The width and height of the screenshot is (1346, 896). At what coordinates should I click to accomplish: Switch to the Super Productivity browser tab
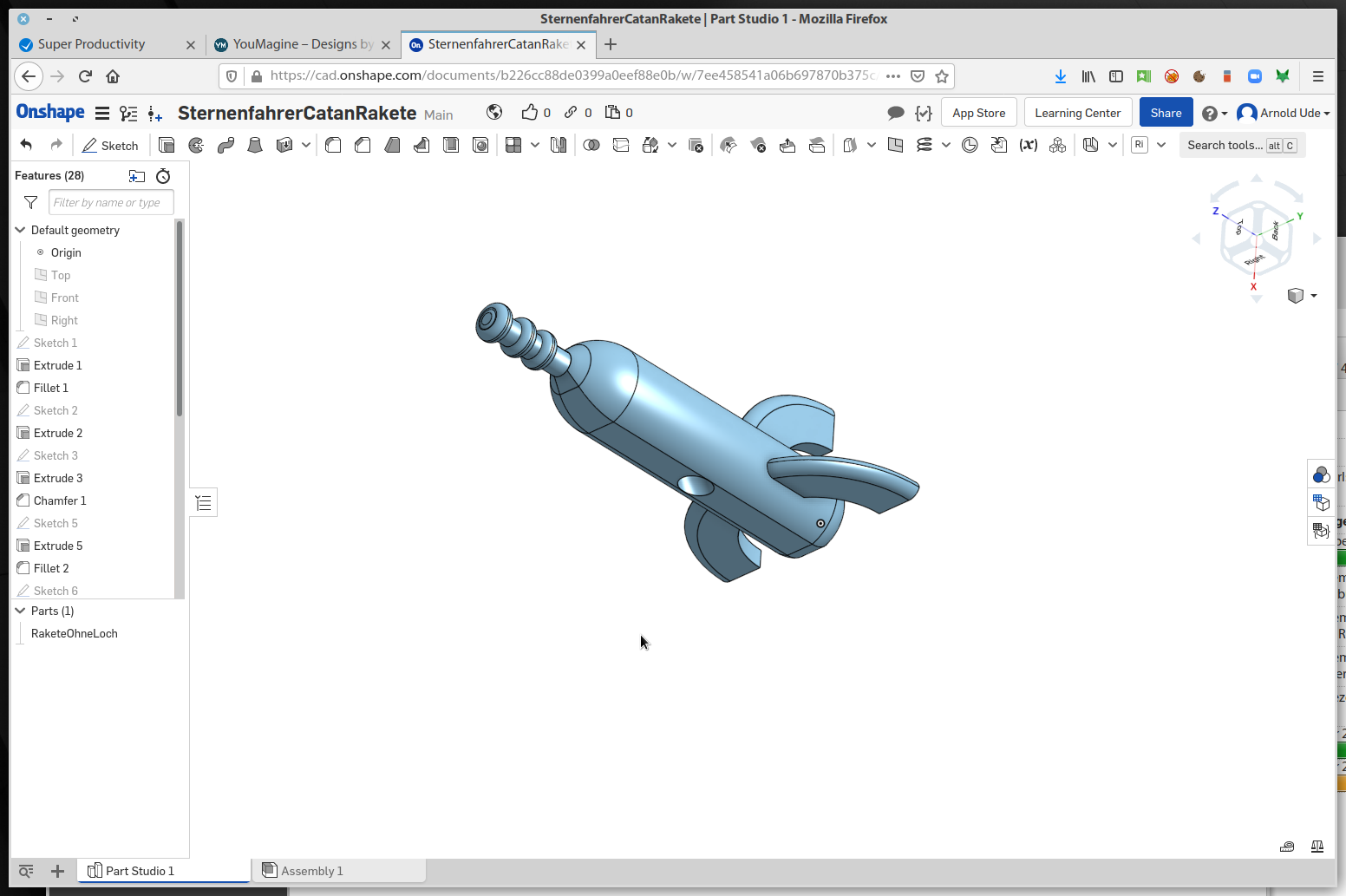coord(91,44)
